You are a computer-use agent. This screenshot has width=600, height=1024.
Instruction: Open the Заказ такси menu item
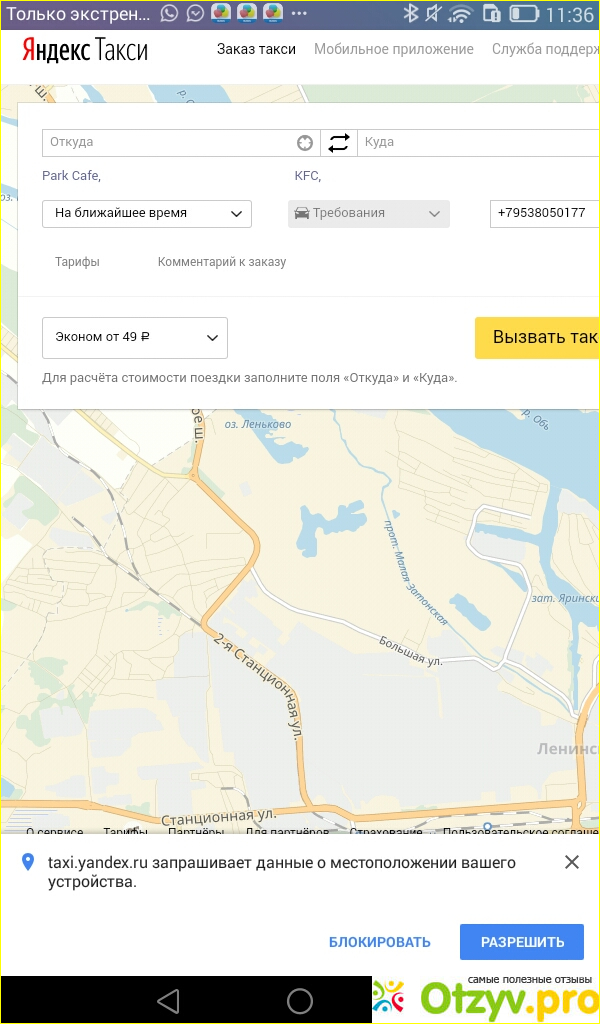(257, 50)
